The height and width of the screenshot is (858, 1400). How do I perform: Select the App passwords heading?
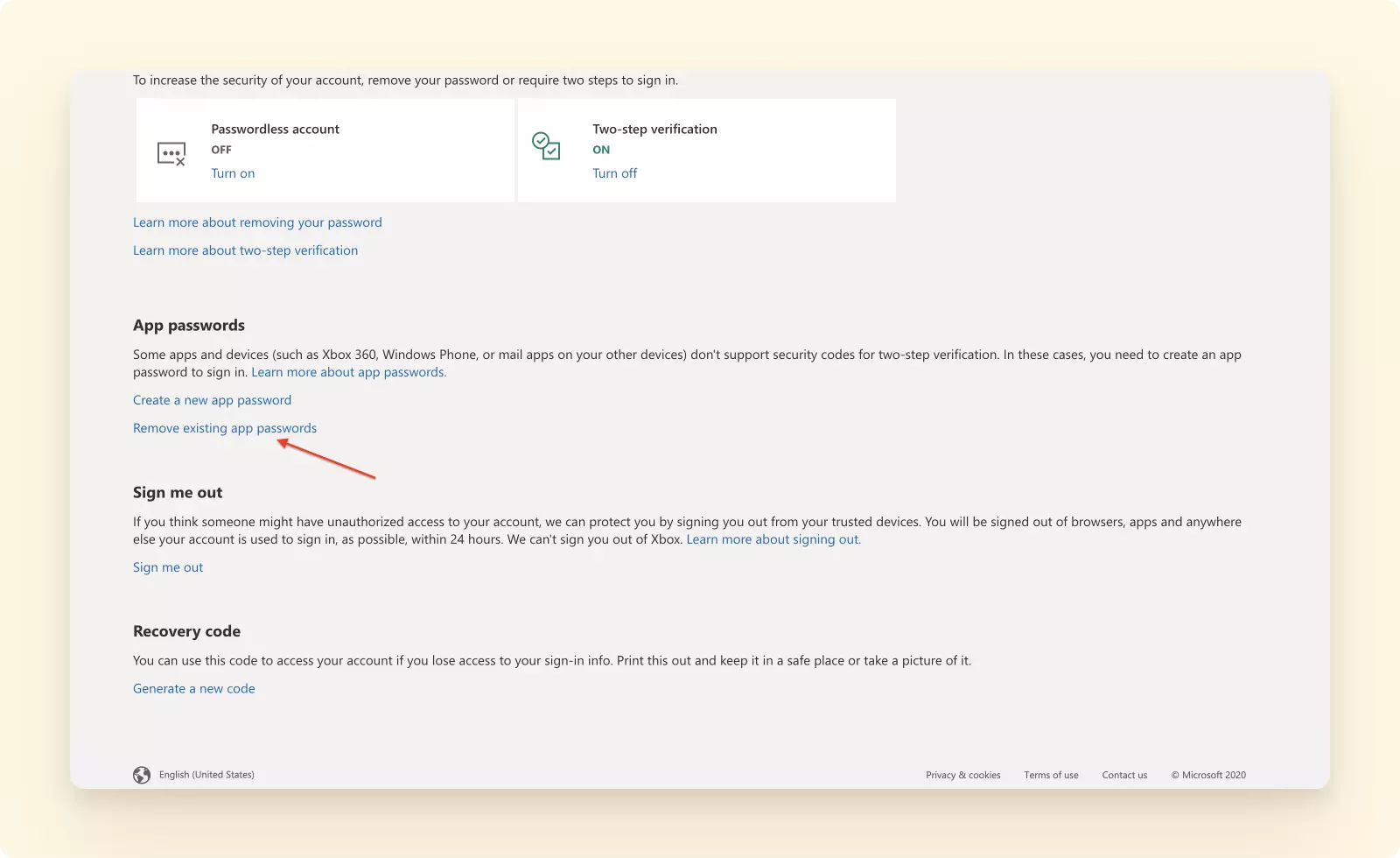(189, 326)
